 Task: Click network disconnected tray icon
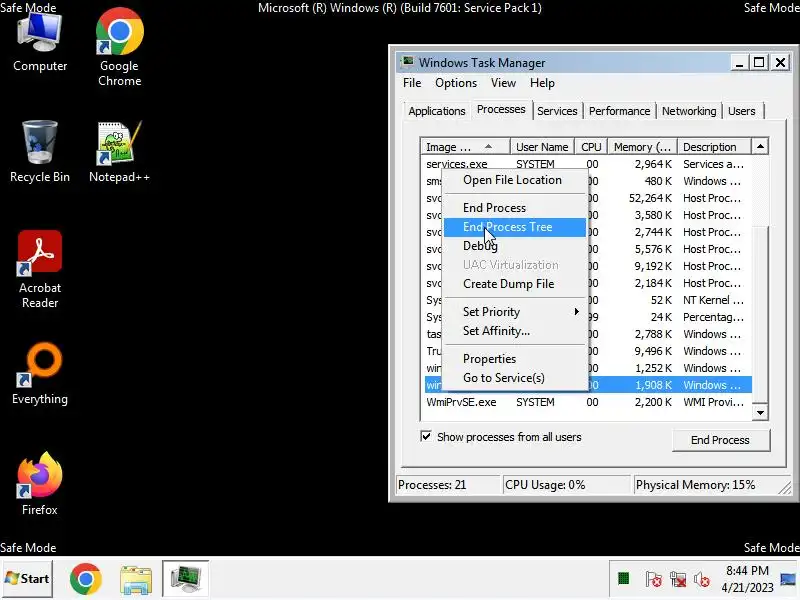click(x=678, y=580)
